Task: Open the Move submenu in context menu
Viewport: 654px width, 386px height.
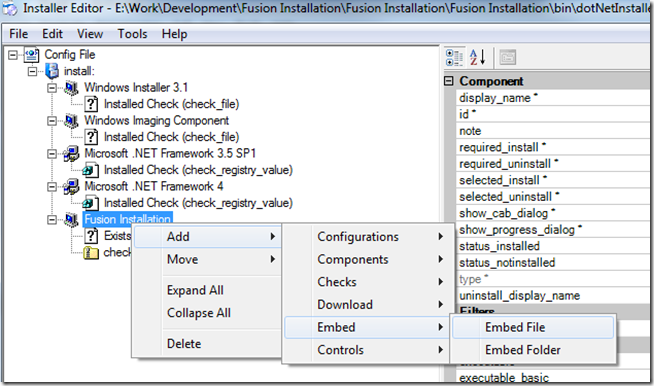Action: point(208,260)
